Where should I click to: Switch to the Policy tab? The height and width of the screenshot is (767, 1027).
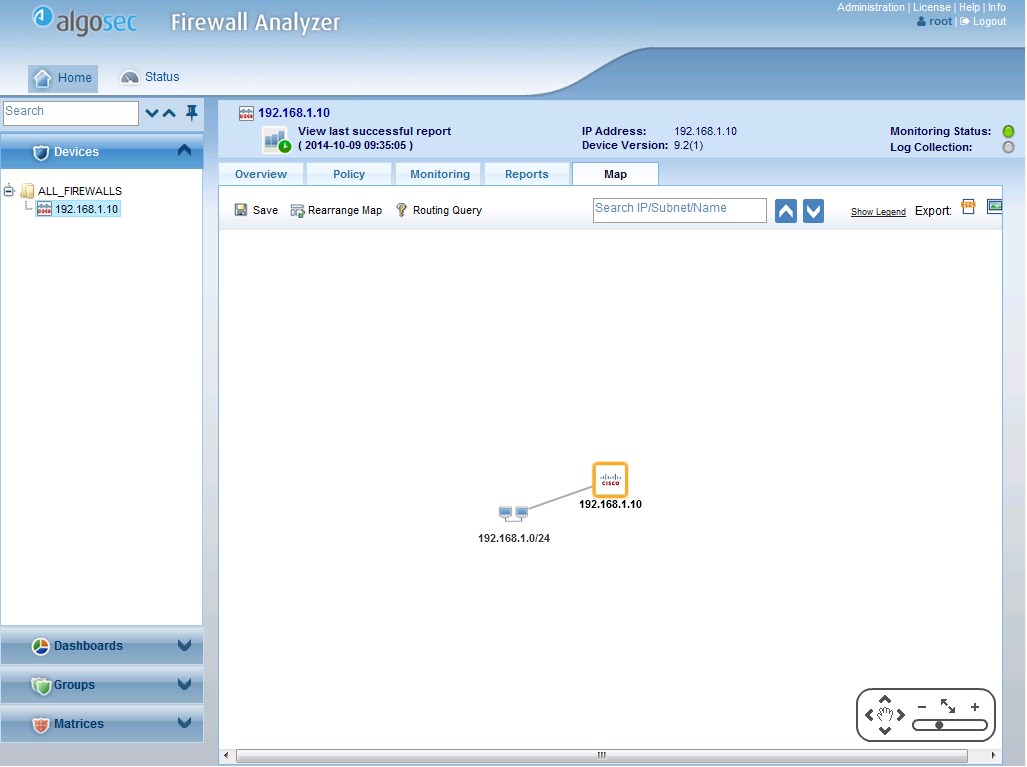coord(348,174)
